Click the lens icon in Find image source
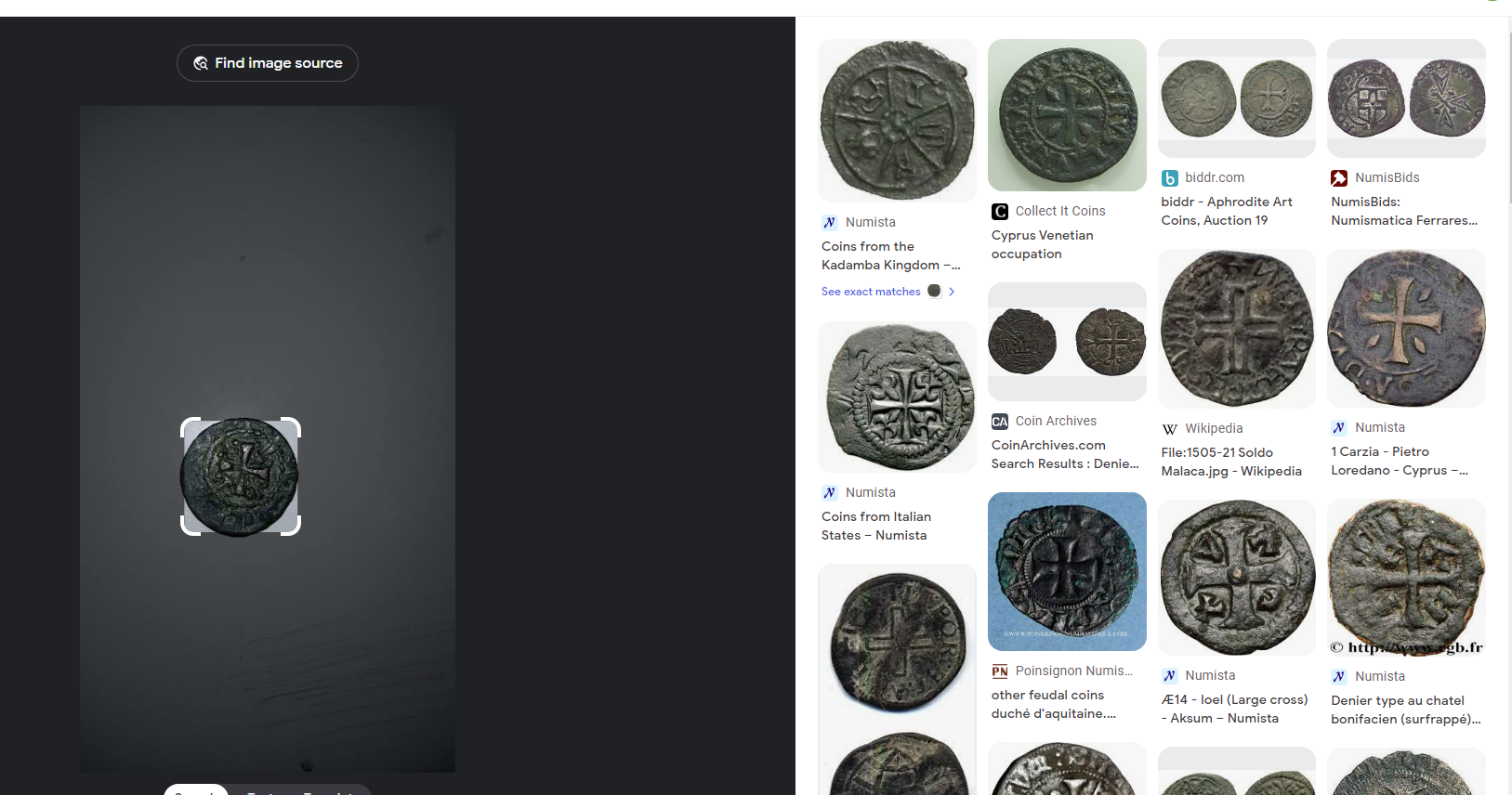 (201, 63)
